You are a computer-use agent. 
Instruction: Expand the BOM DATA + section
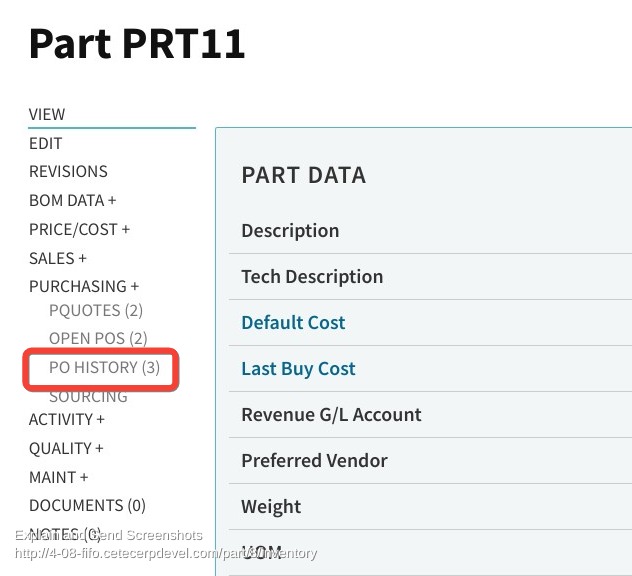(73, 200)
